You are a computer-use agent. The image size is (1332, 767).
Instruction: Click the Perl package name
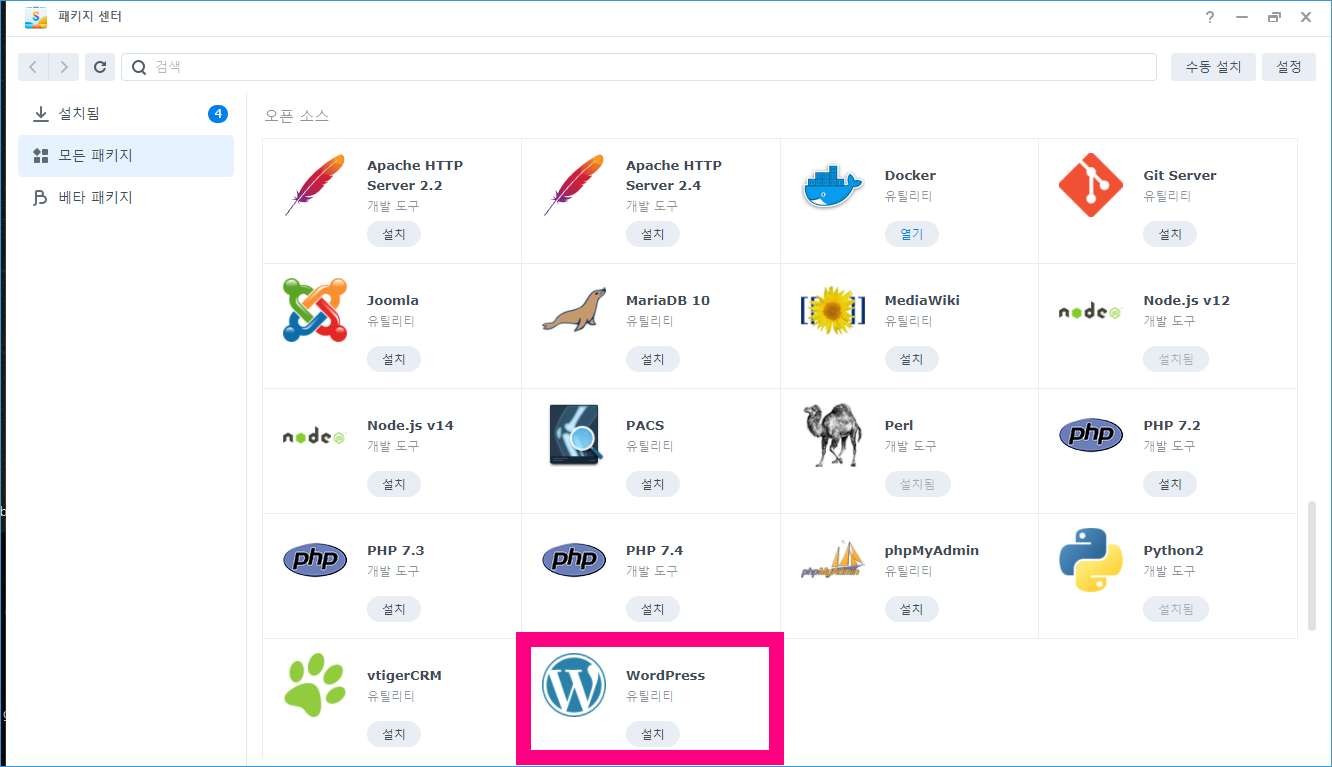(x=899, y=425)
